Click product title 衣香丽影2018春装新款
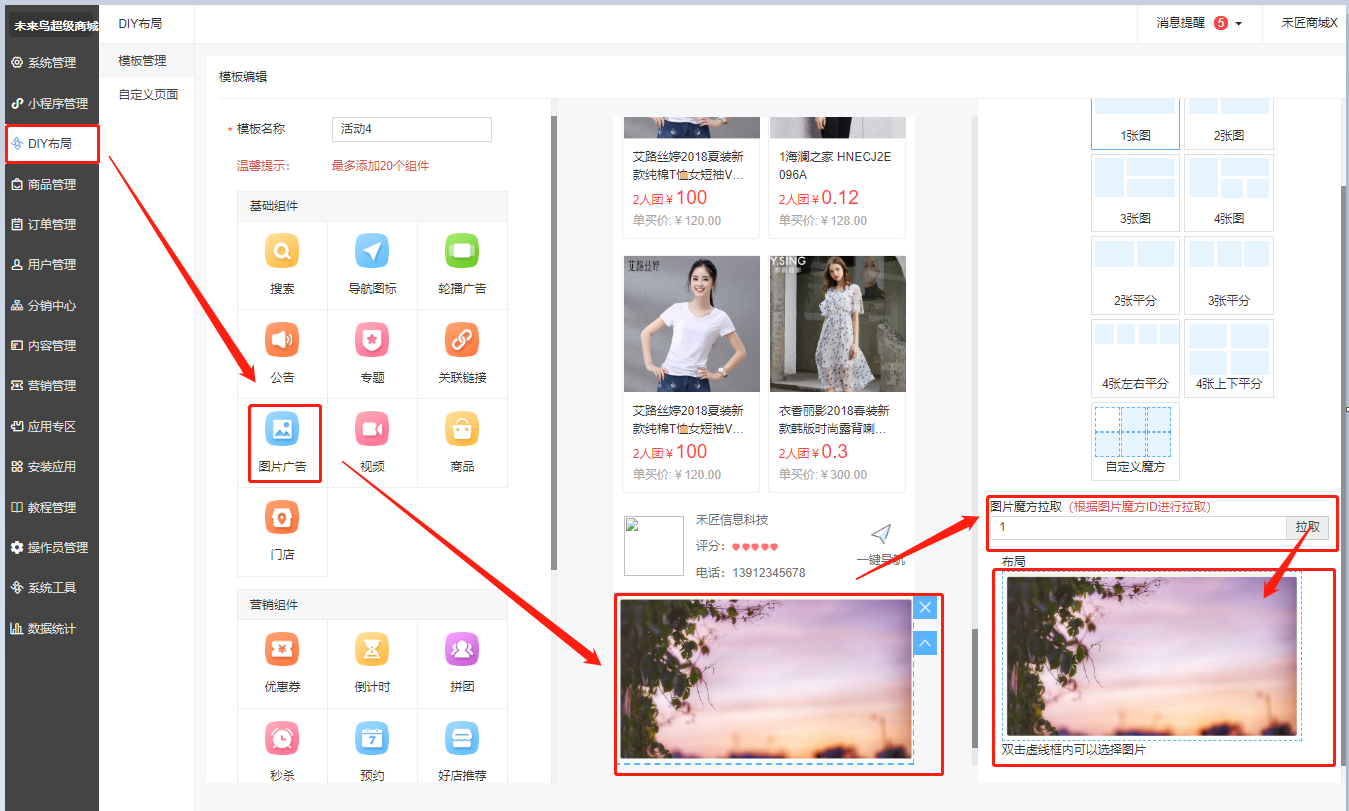Viewport: 1349px width, 811px height. 836,419
